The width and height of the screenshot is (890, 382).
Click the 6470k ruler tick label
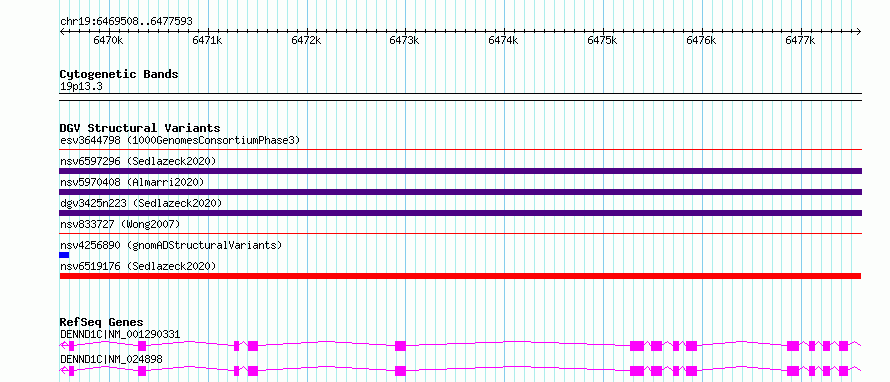coord(108,41)
